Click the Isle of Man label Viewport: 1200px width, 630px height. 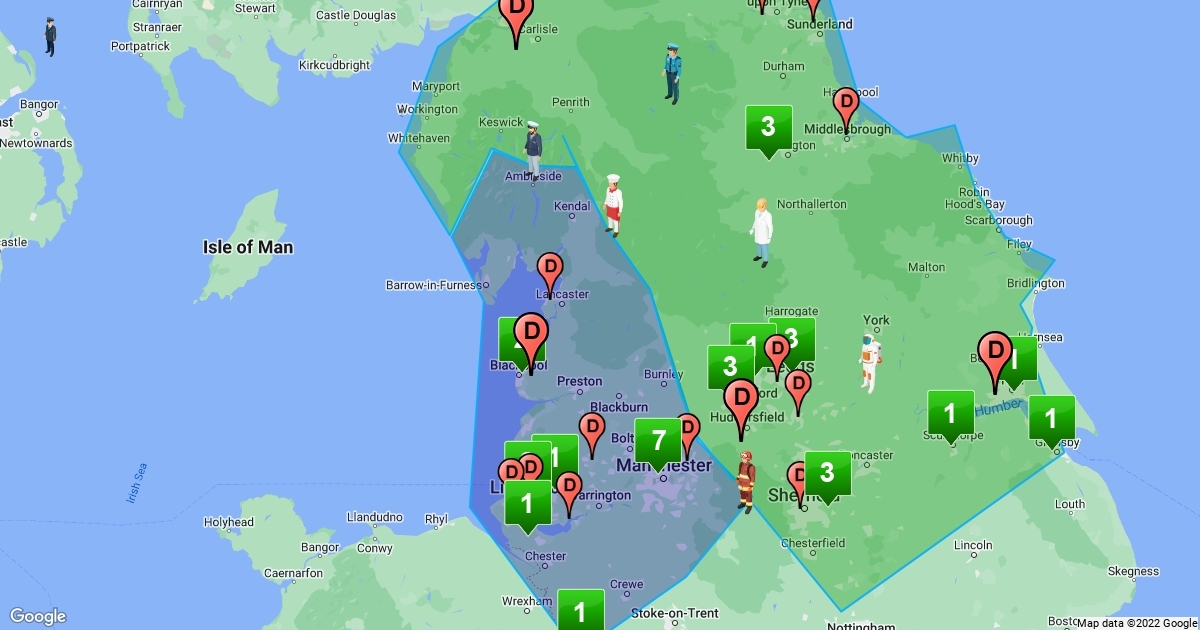(x=248, y=247)
